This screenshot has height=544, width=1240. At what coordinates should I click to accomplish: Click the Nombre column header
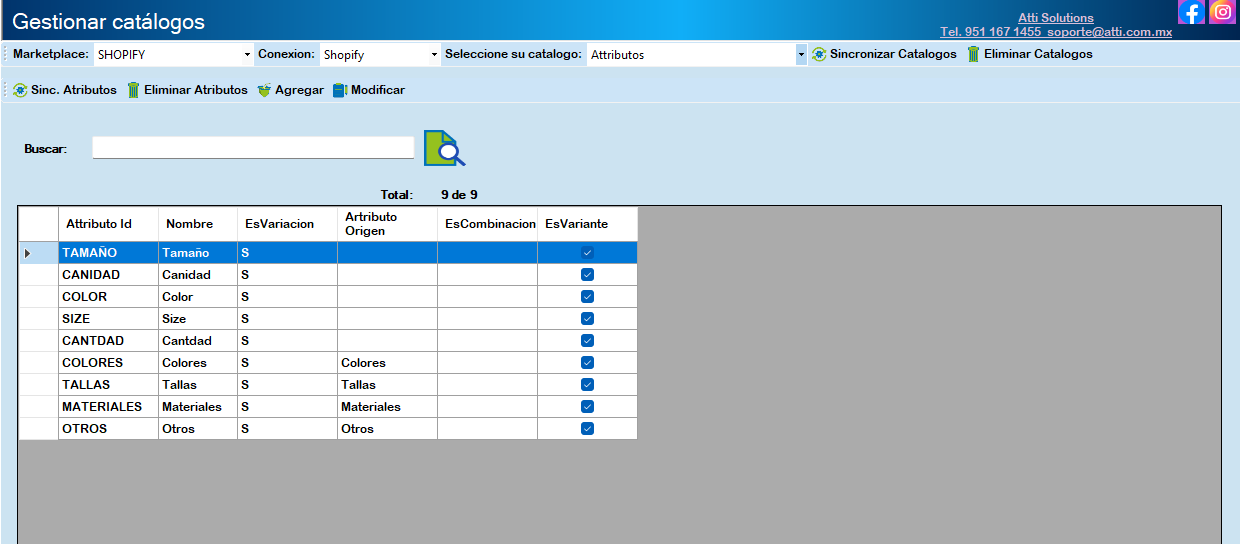point(190,224)
